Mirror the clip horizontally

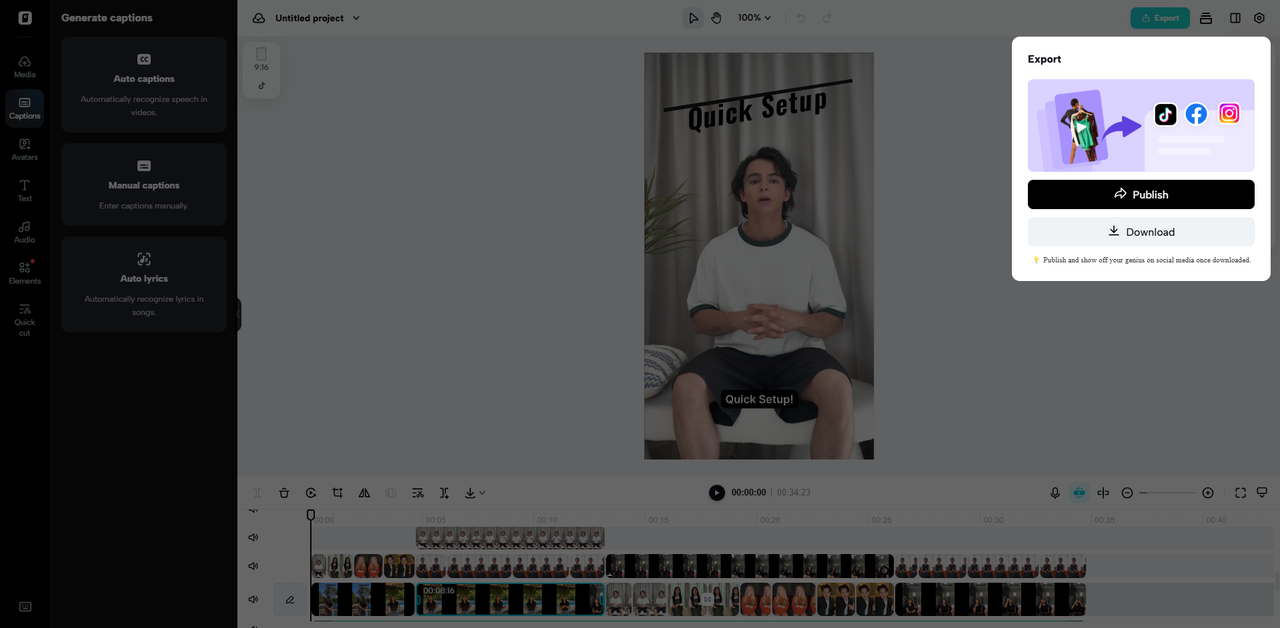pyautogui.click(x=363, y=492)
